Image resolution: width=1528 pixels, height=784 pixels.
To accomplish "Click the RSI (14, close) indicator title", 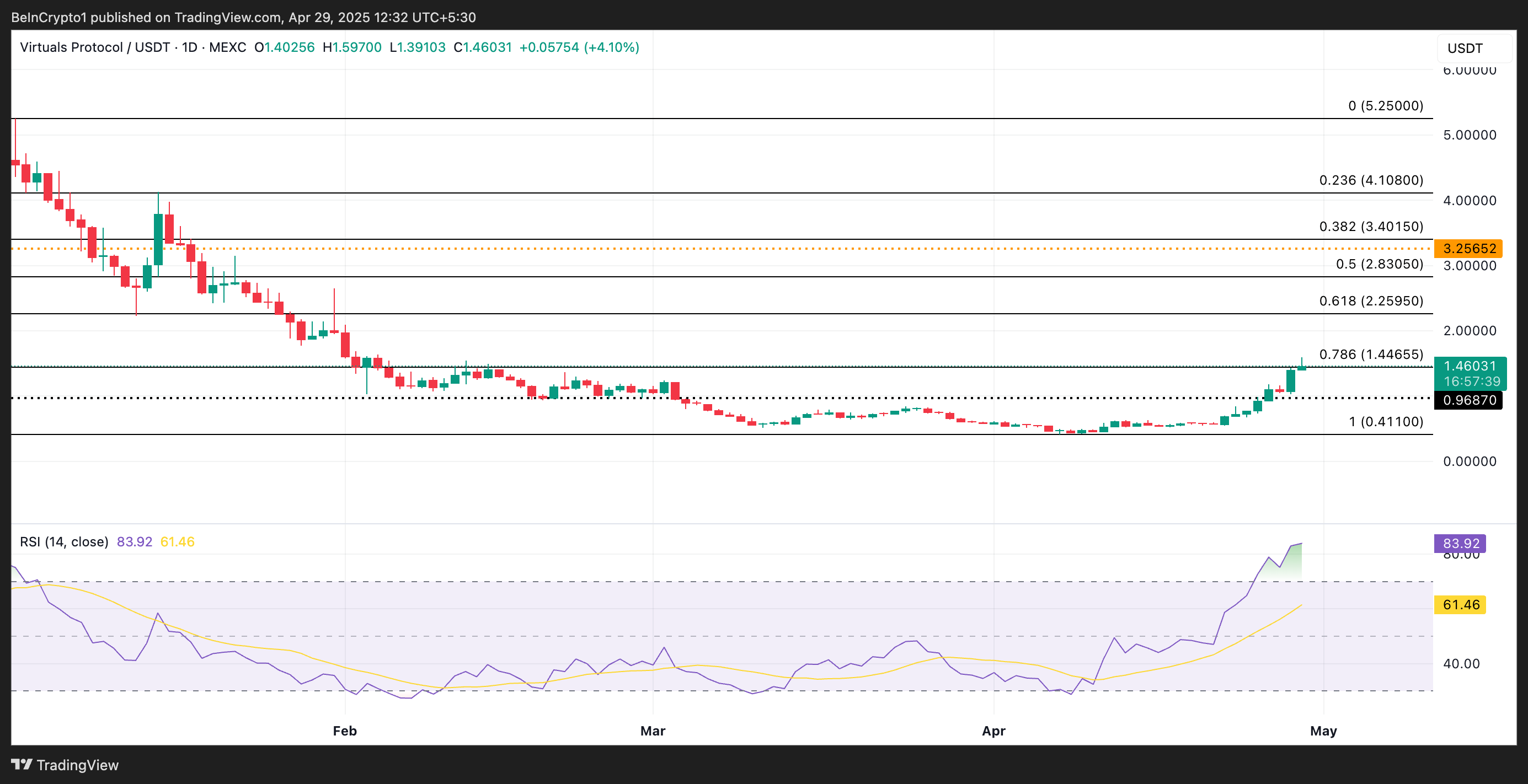I will coord(64,541).
